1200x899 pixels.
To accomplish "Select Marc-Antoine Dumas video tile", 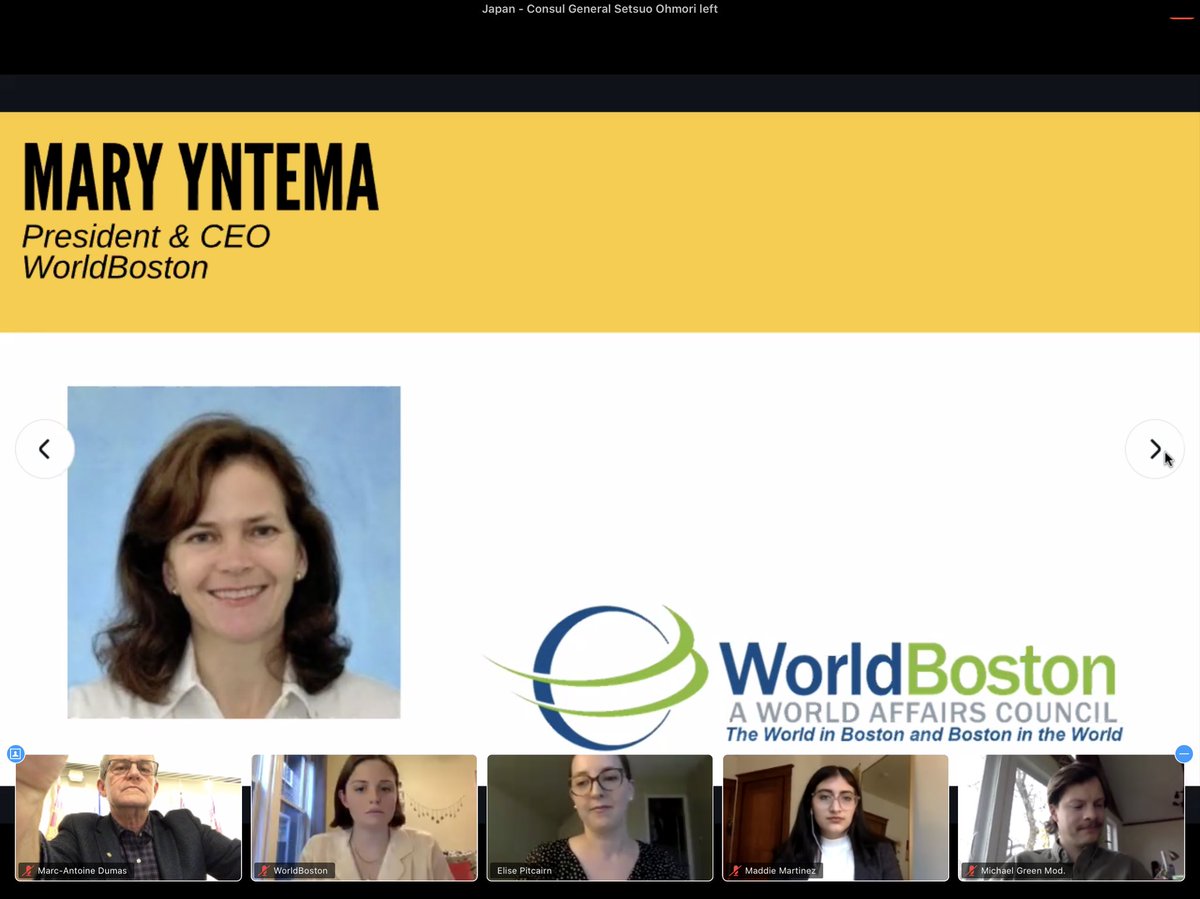I will (x=128, y=817).
